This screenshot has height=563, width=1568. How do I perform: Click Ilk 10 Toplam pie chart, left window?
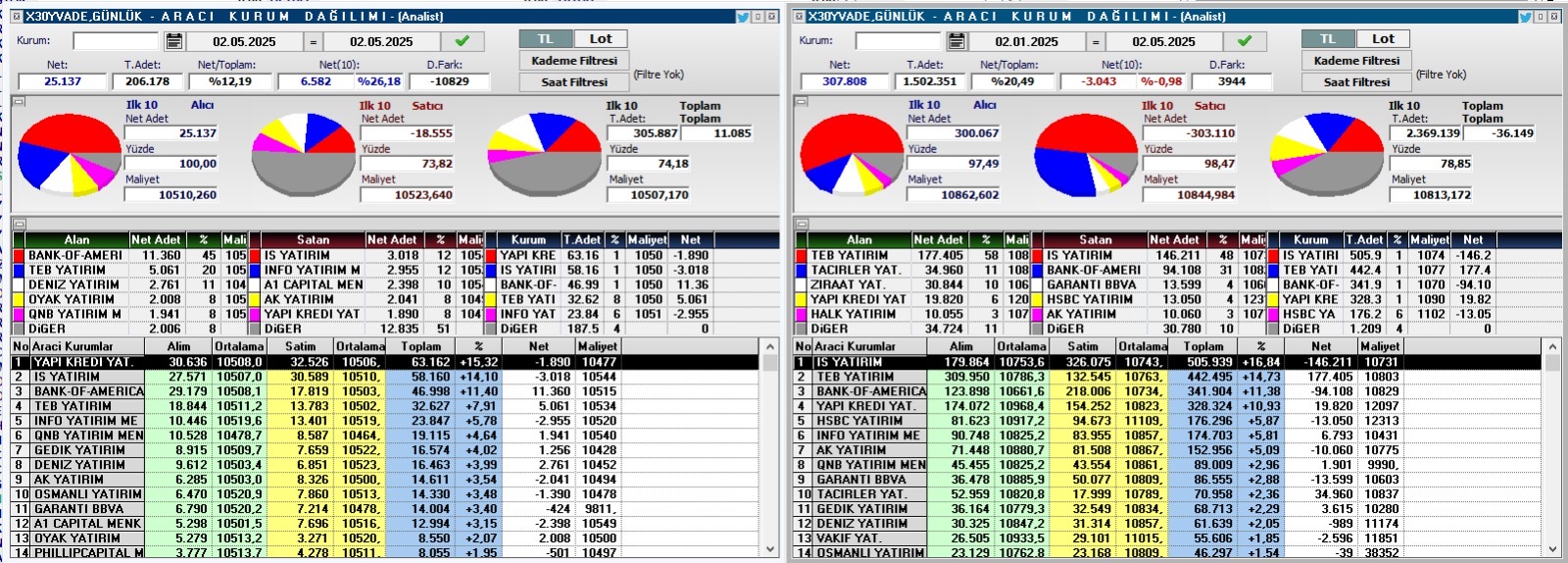click(x=545, y=155)
